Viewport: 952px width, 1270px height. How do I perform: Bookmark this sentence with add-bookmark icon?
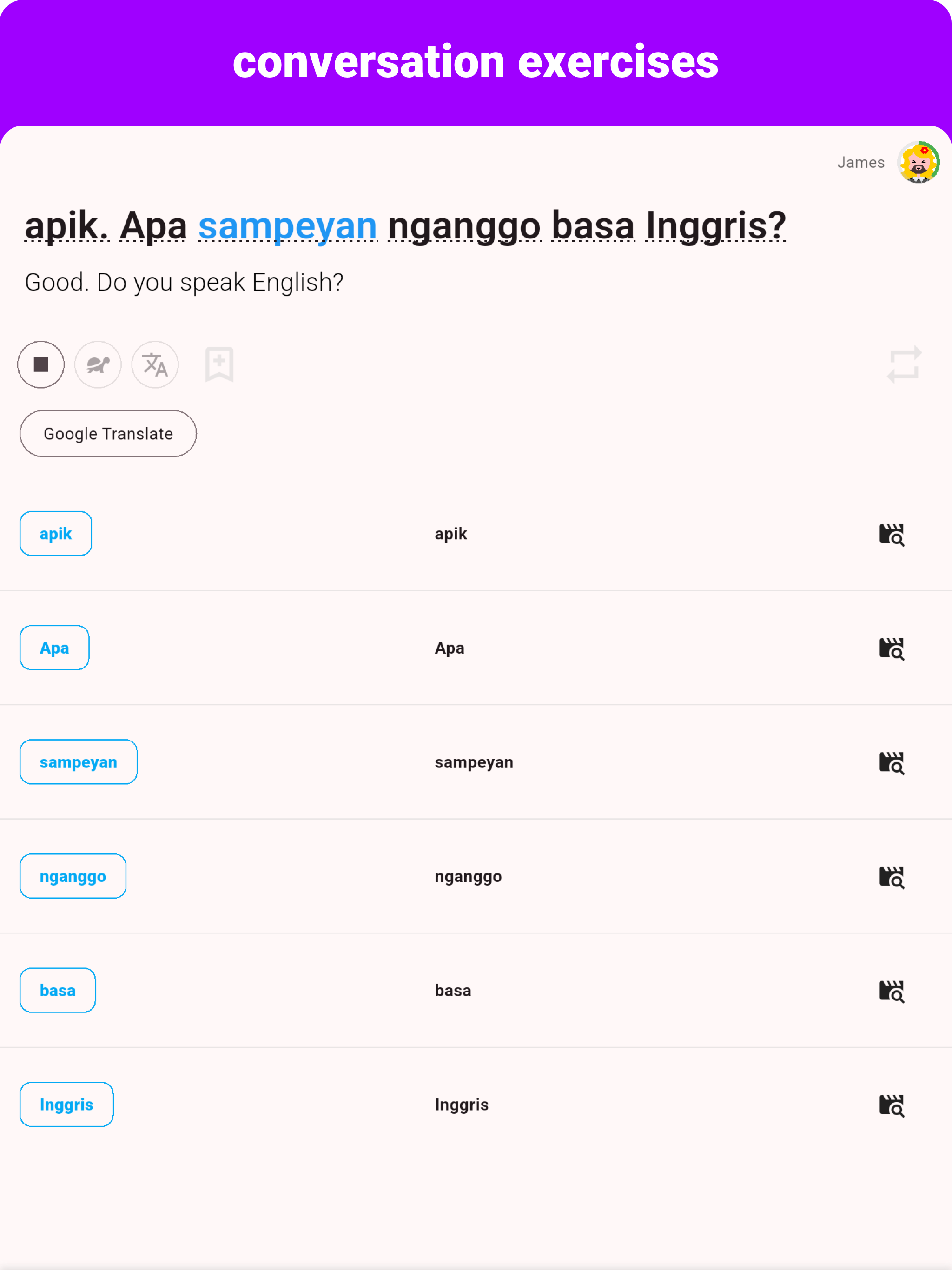pos(219,364)
